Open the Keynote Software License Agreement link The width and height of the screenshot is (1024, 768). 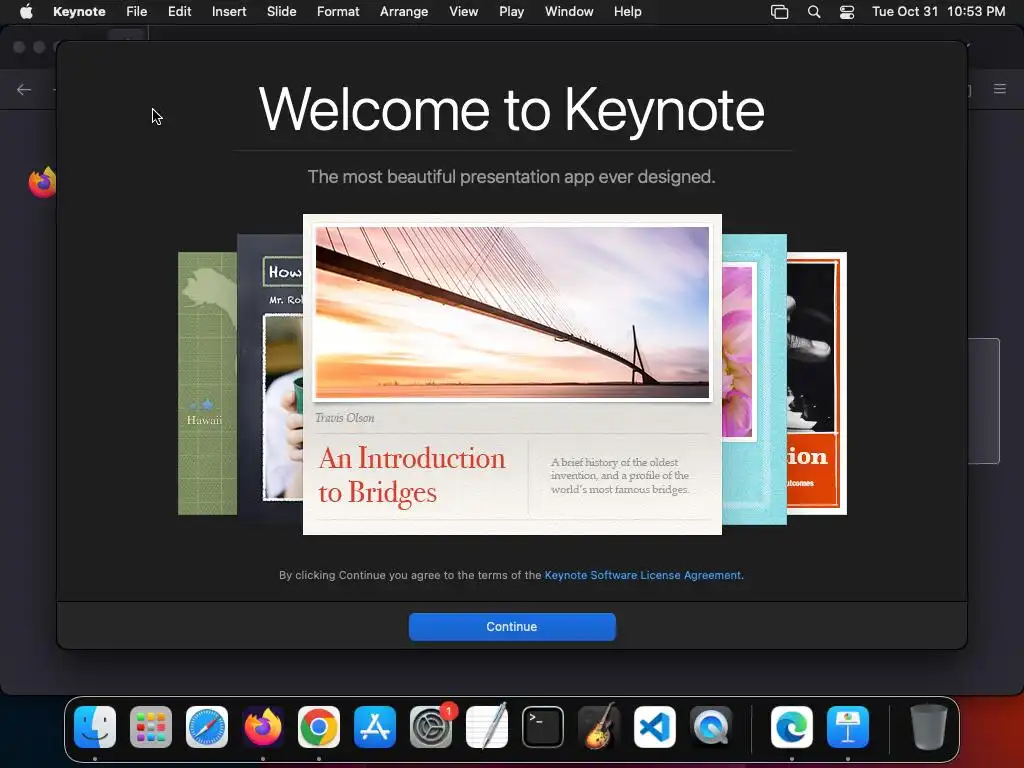643,575
